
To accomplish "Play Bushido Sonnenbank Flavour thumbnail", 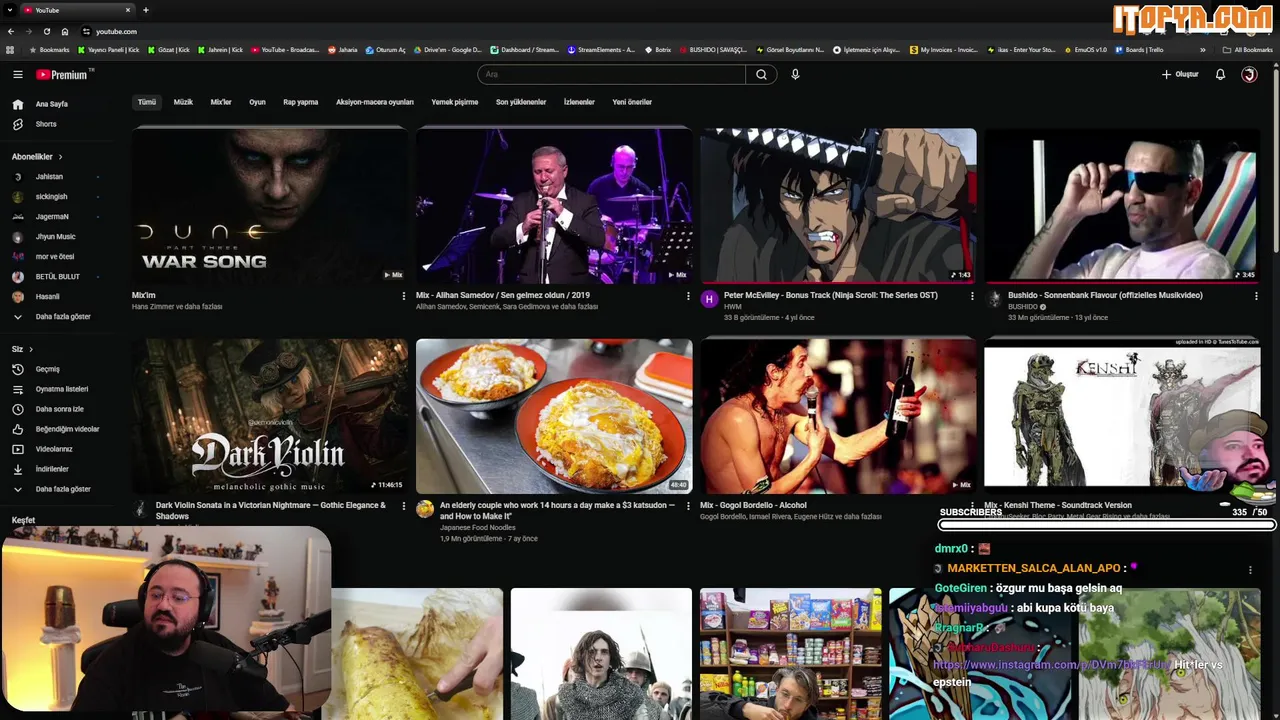I will click(1122, 205).
